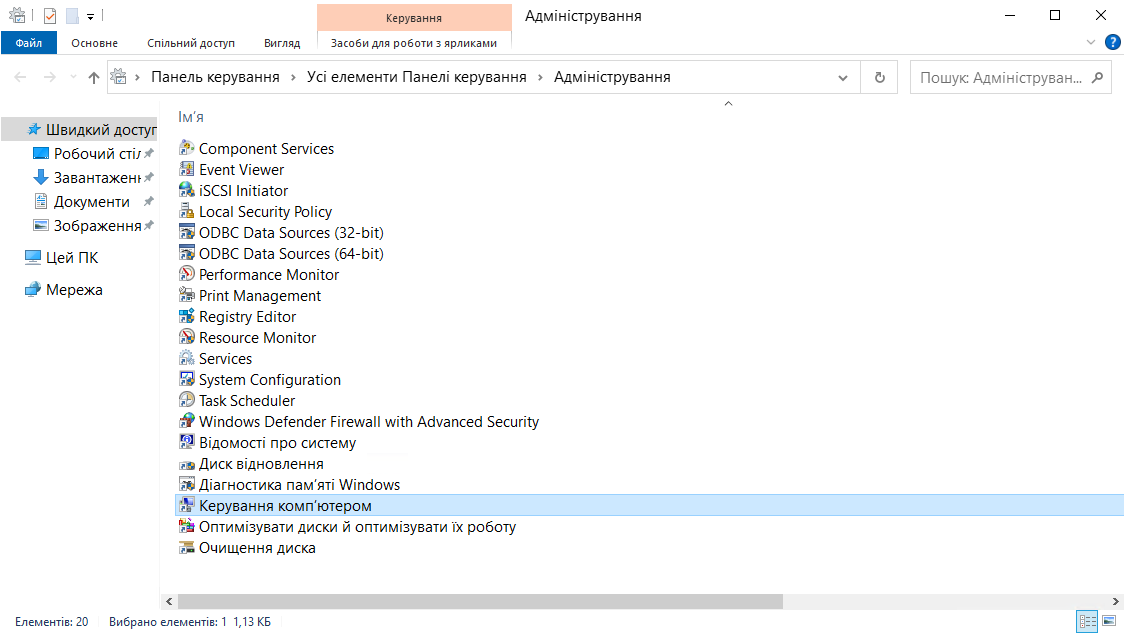1125x634 pixels.
Task: Refresh the current folder view
Action: 880,77
